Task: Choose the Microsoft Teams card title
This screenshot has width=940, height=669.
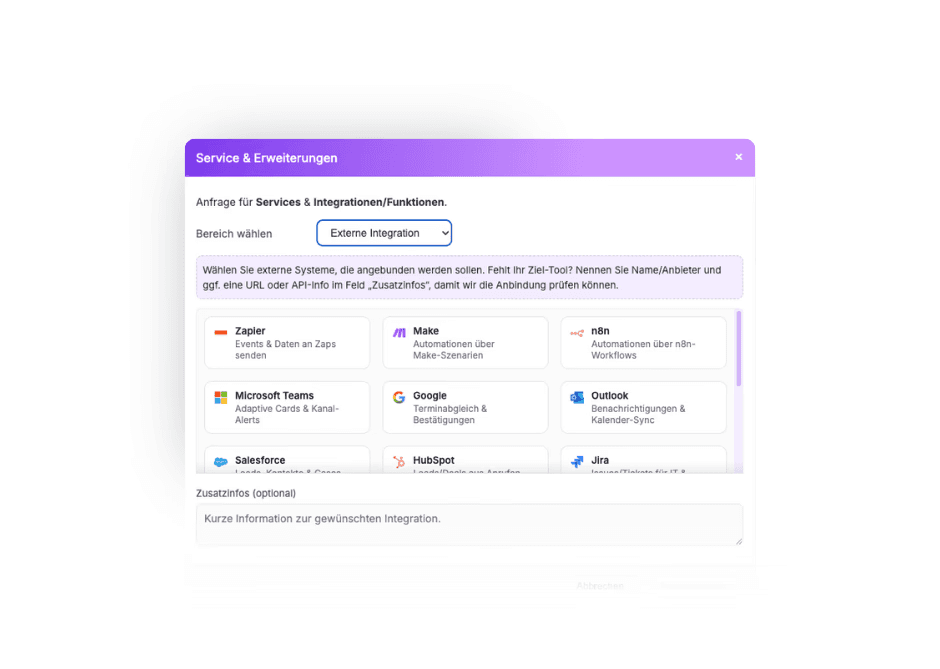Action: pos(274,396)
